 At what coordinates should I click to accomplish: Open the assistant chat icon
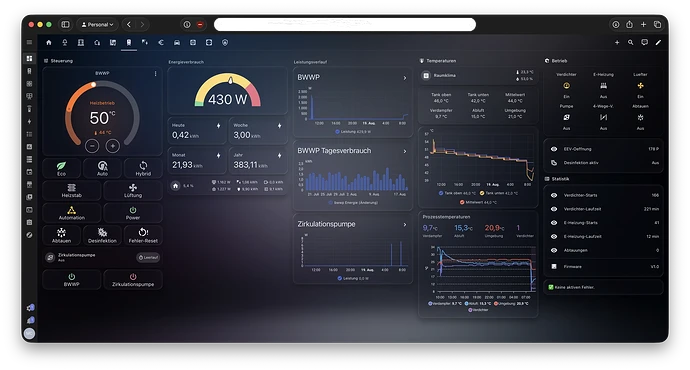point(645,43)
